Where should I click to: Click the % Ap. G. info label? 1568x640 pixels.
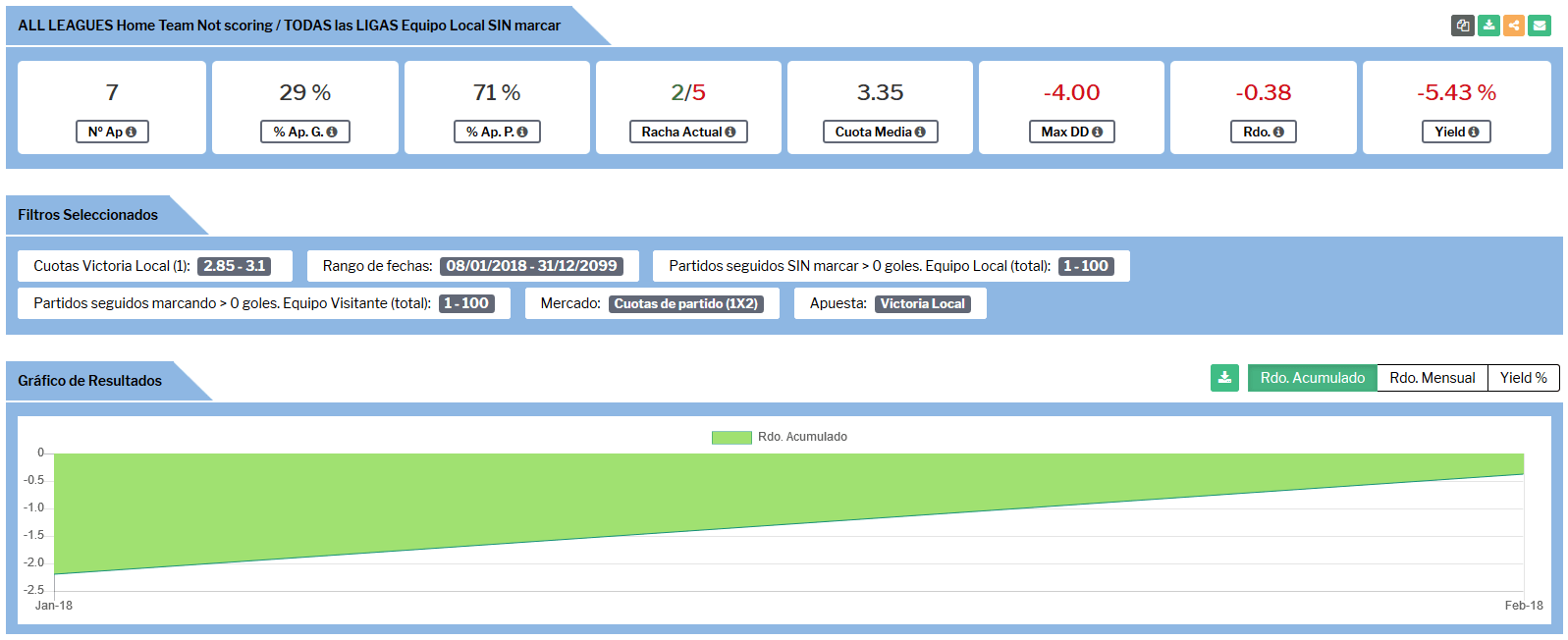[305, 132]
